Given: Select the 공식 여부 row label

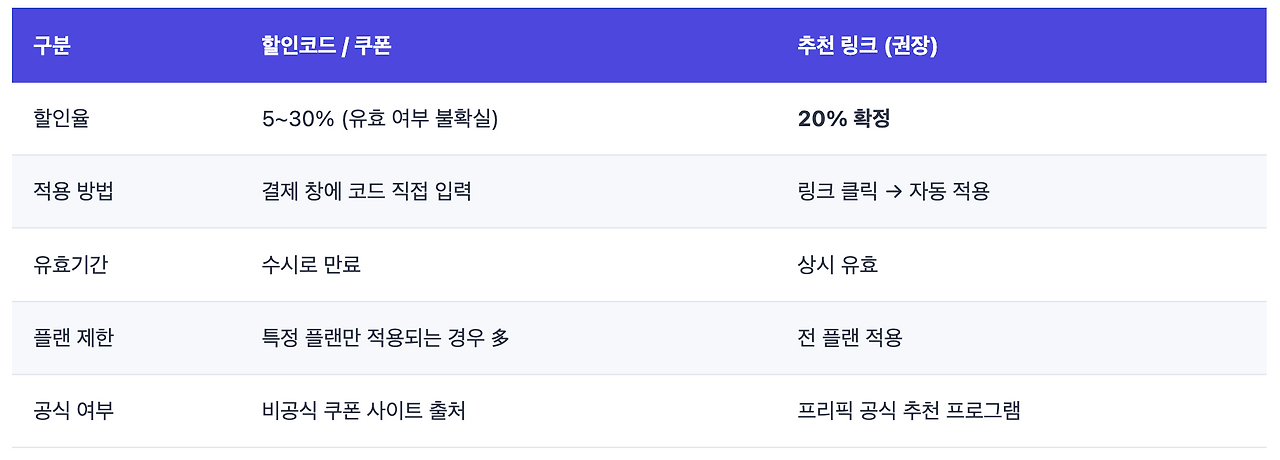Looking at the screenshot, I should coord(74,411).
